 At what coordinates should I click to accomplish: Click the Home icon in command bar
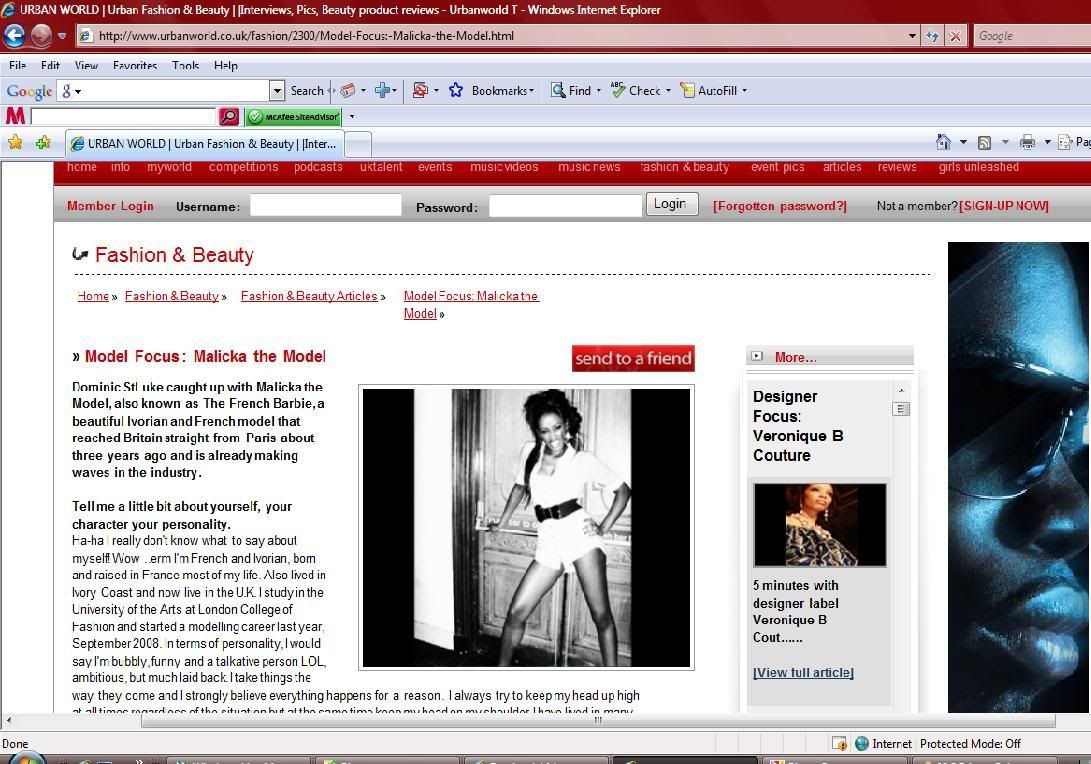coord(943,143)
